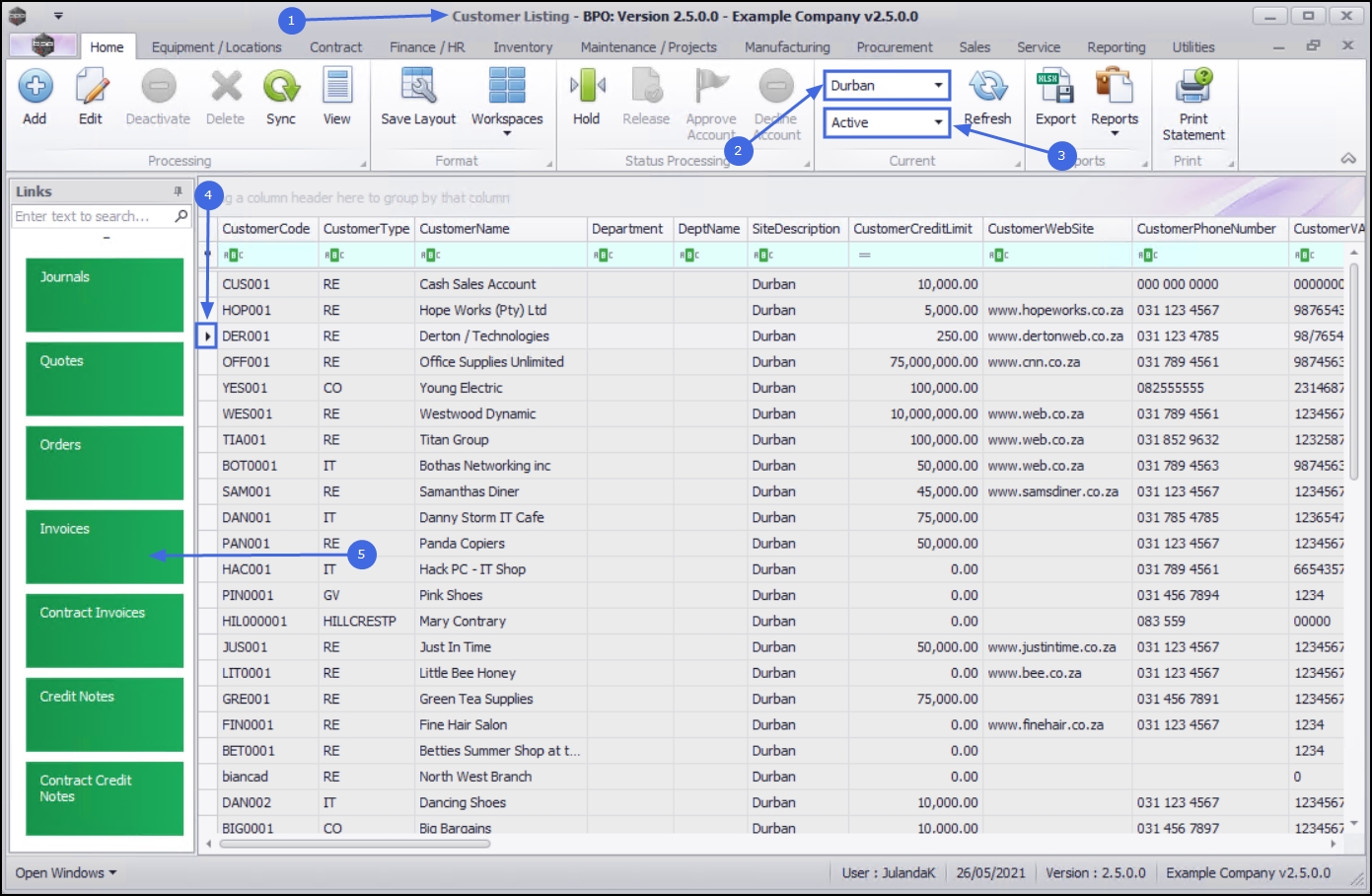This screenshot has height=896, width=1372.
Task: Click the Delete X icon
Action: (x=226, y=87)
